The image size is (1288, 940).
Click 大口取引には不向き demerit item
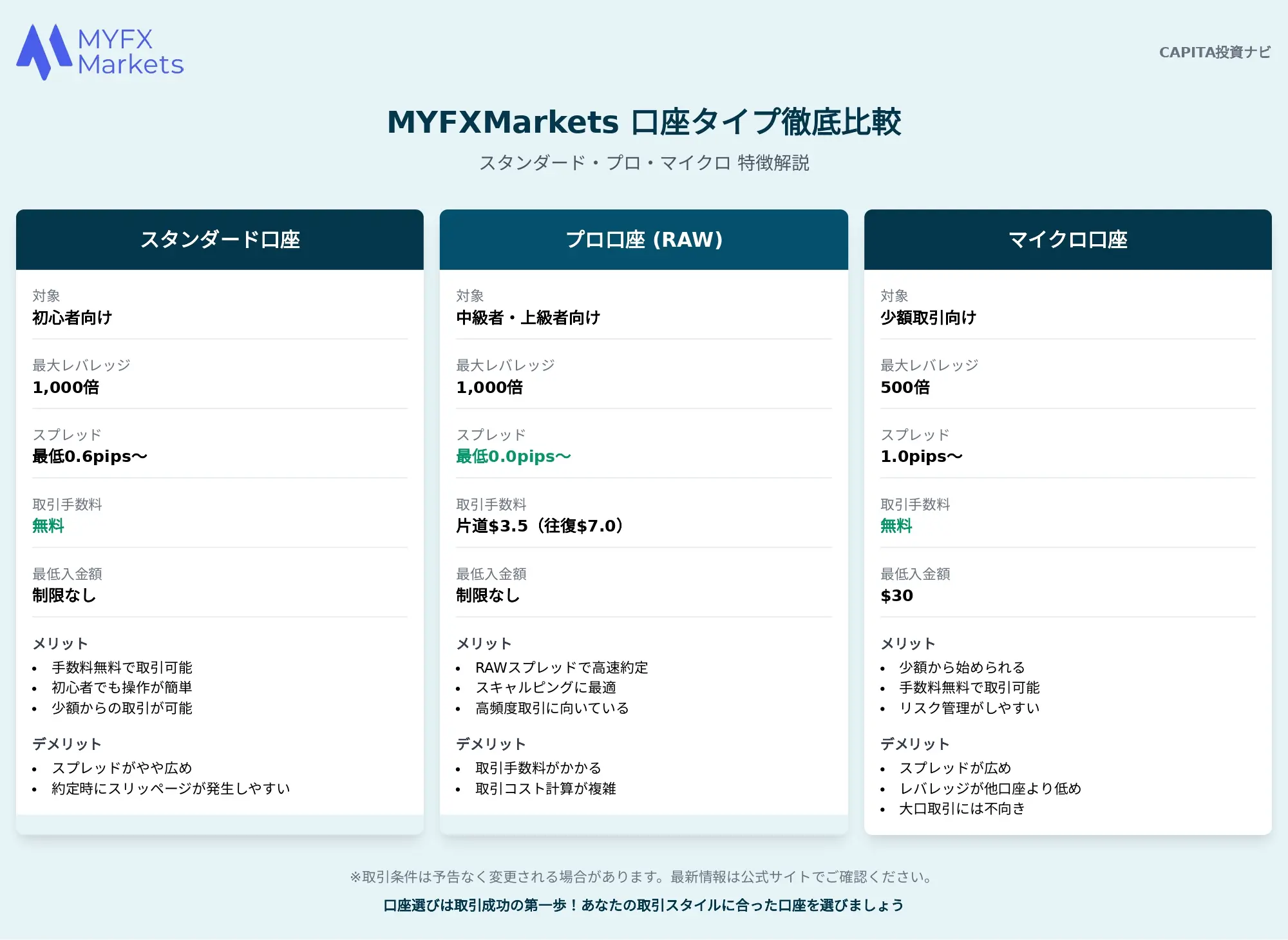(962, 809)
